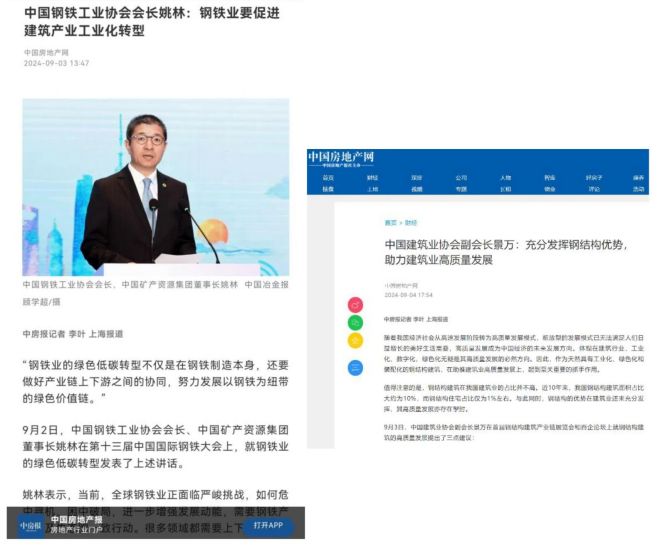
Task: Click 财经 in the breadcrumb trail
Action: 410,222
